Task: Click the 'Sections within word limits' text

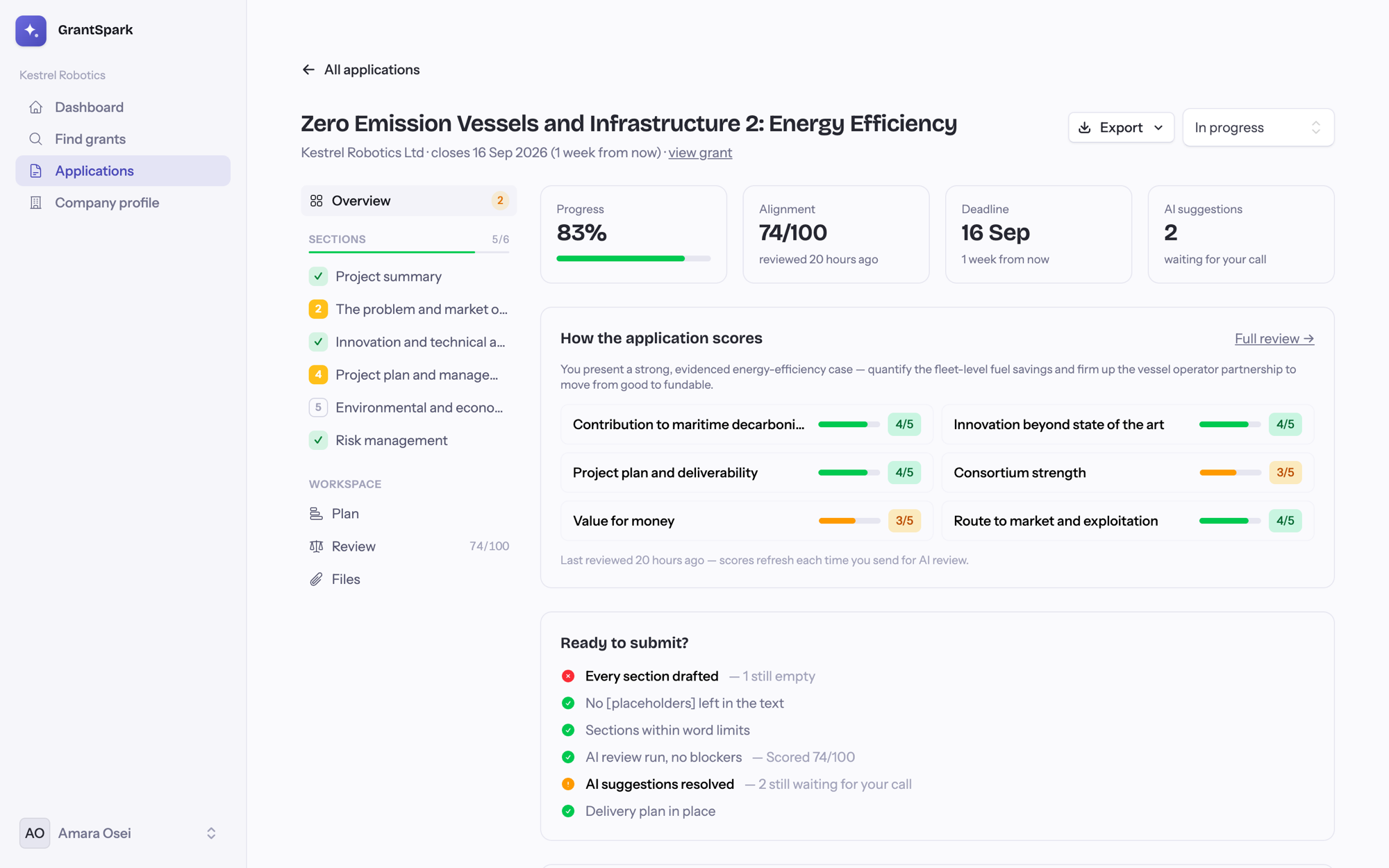Action: click(667, 731)
